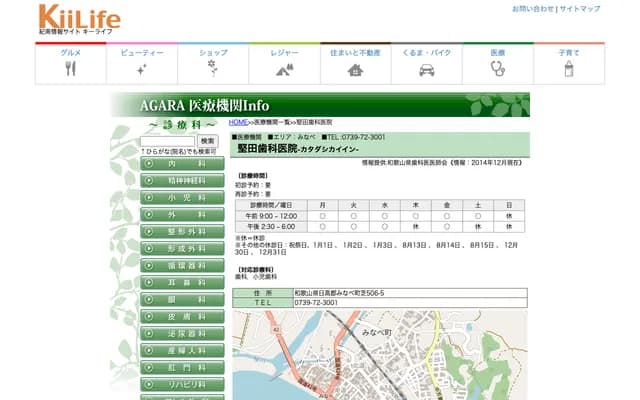Click the KiiLife logo

[x=79, y=18]
